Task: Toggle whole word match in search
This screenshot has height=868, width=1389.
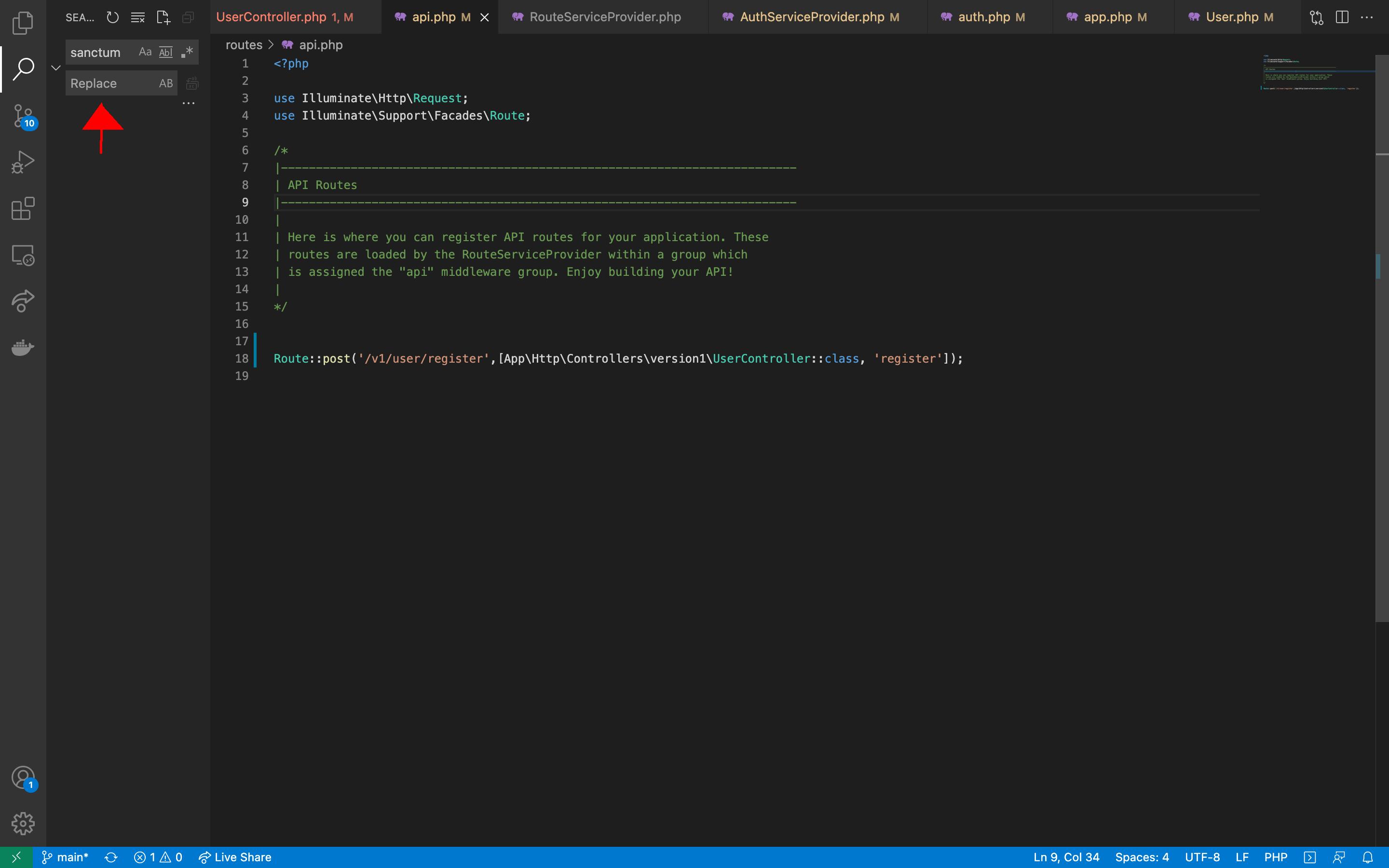Action: coord(165,51)
